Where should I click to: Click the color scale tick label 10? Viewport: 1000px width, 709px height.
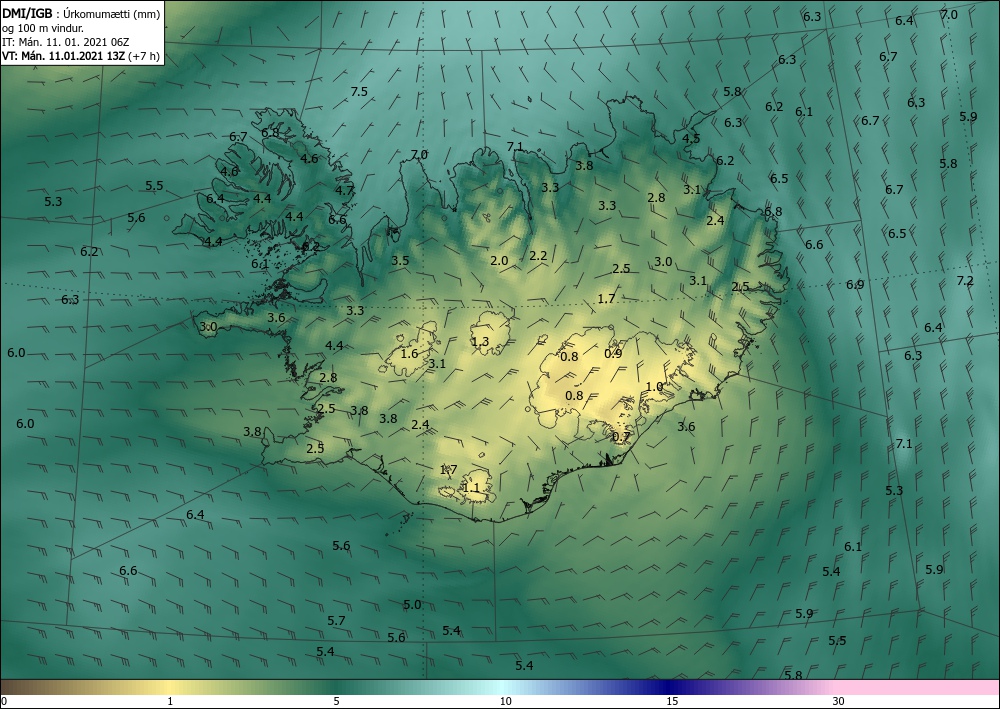[505, 702]
